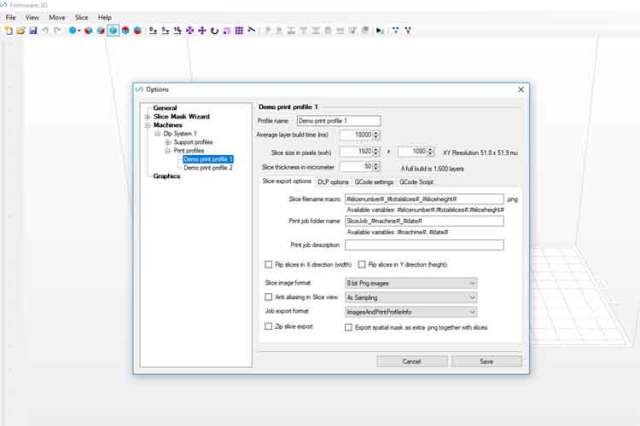Screen dimensions: 640x426
Task: Open the Job export format dropdown
Action: pyautogui.click(x=410, y=312)
